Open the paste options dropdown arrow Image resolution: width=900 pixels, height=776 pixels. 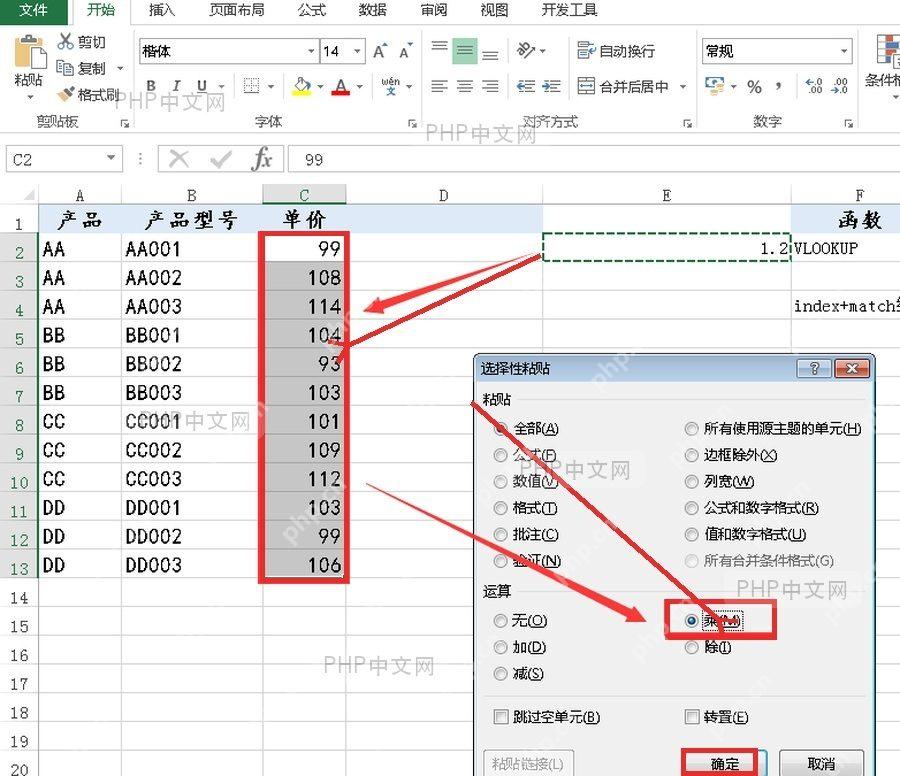pos(30,97)
